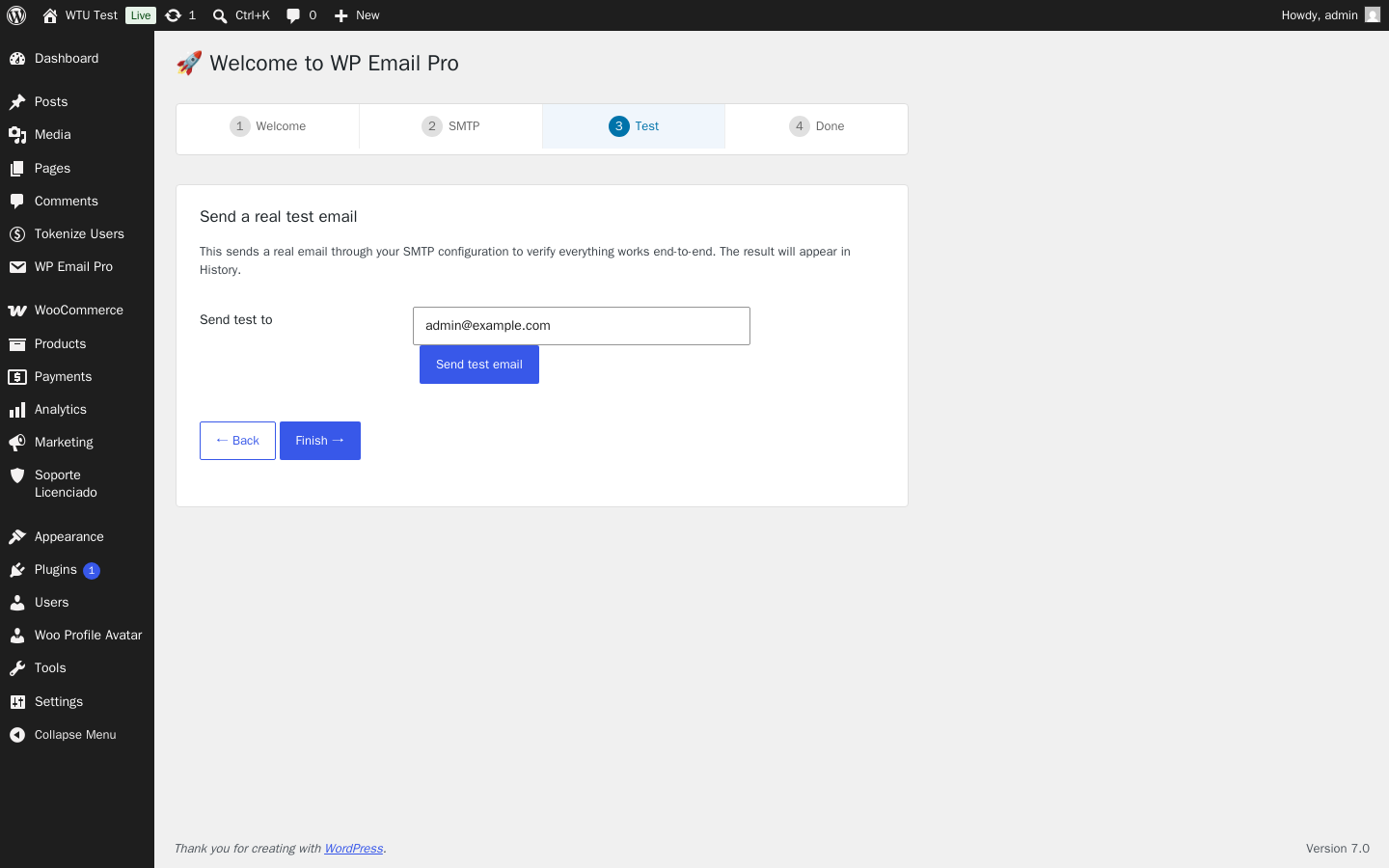Click the Posts pin icon

click(x=17, y=102)
